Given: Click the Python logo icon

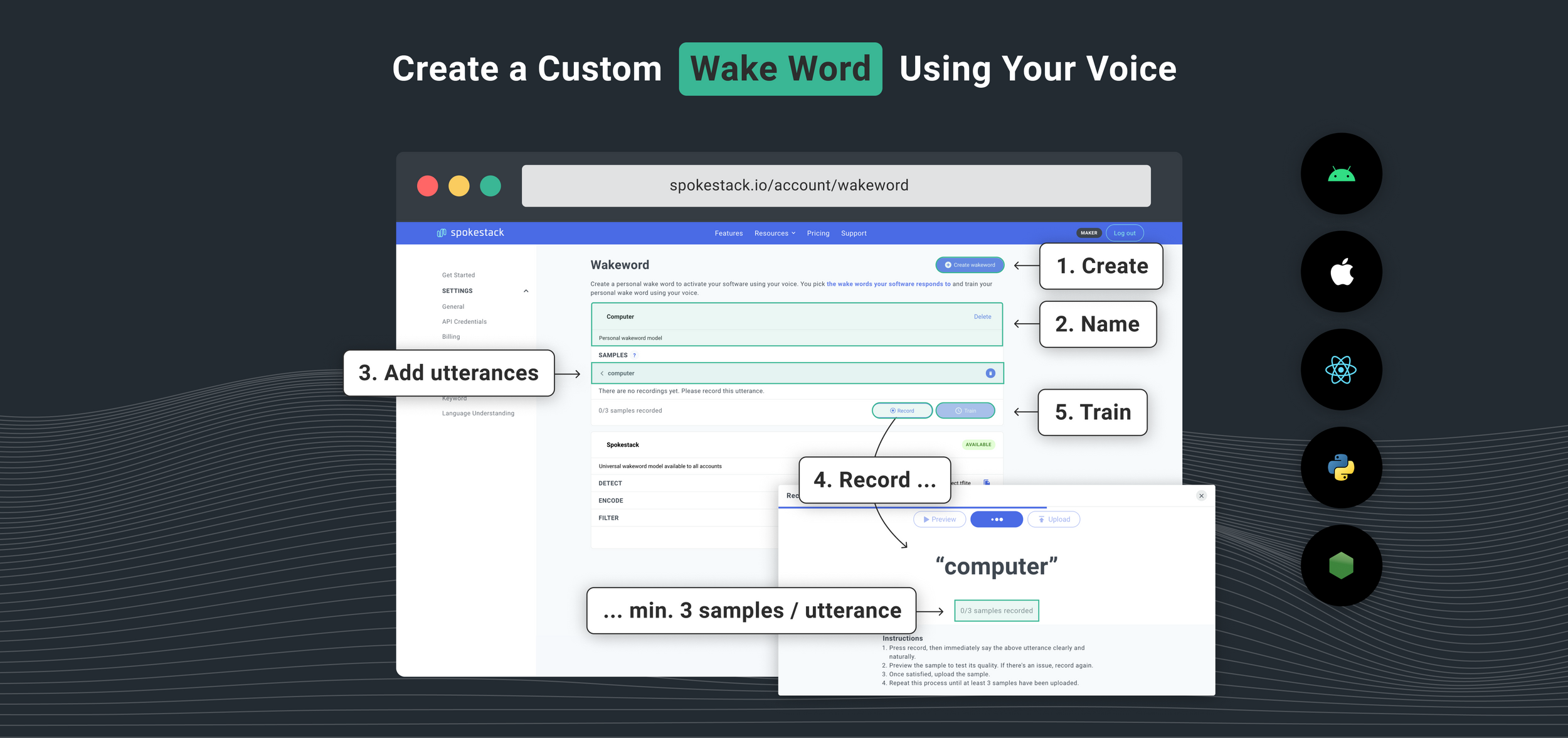Looking at the screenshot, I should (x=1341, y=468).
